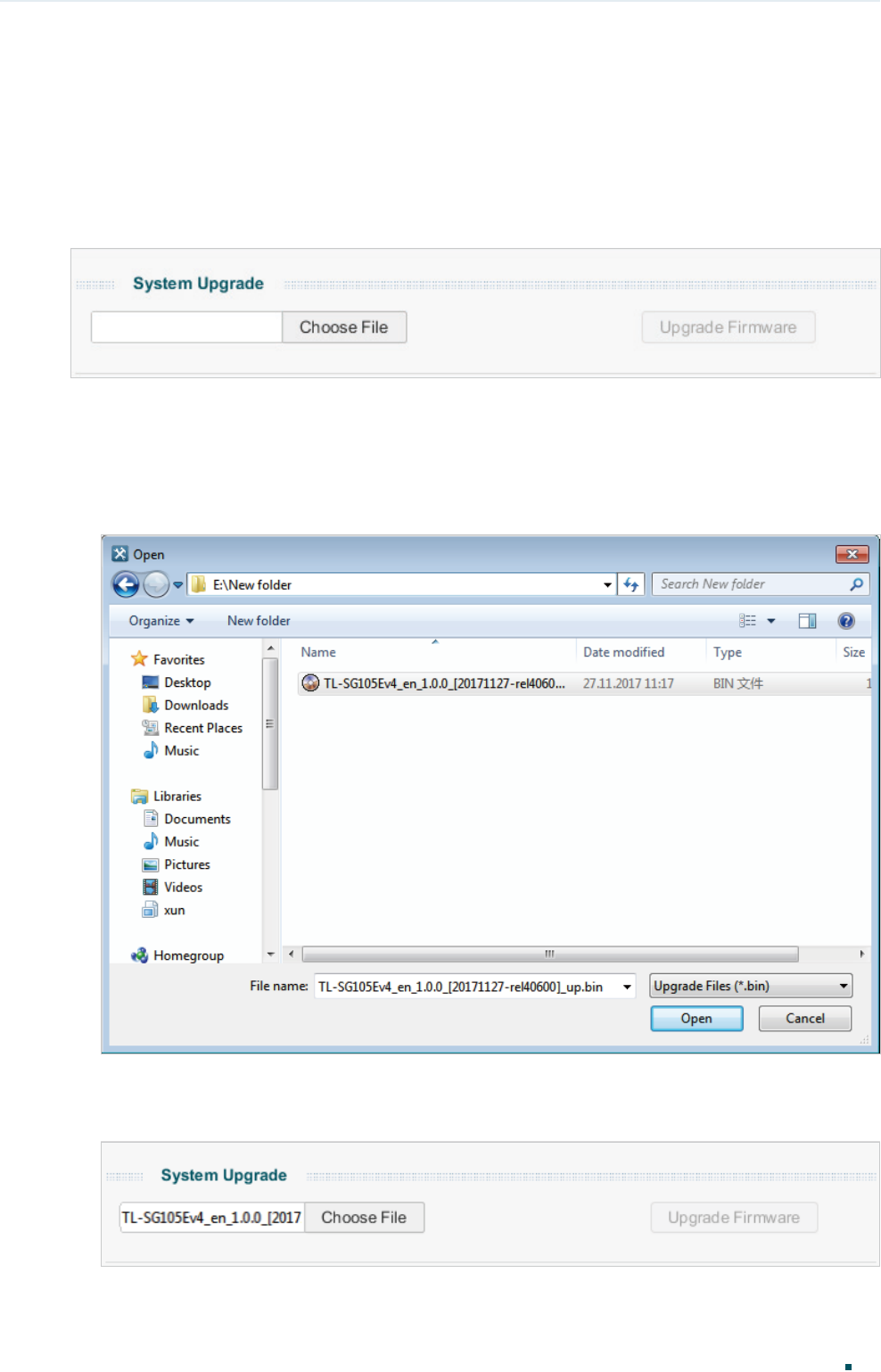Click the Cancel button in dialog
The image size is (881, 1372).
[x=805, y=1019]
